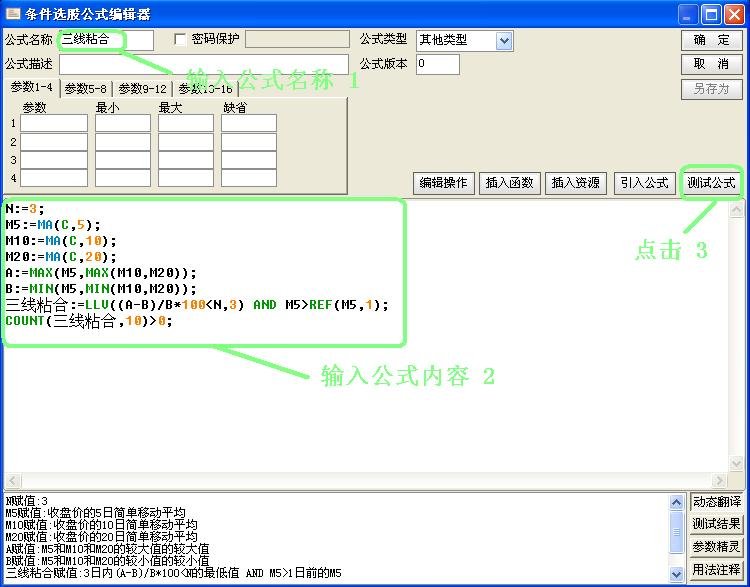Click the code line M10:=MA(C,10);

click(x=61, y=241)
